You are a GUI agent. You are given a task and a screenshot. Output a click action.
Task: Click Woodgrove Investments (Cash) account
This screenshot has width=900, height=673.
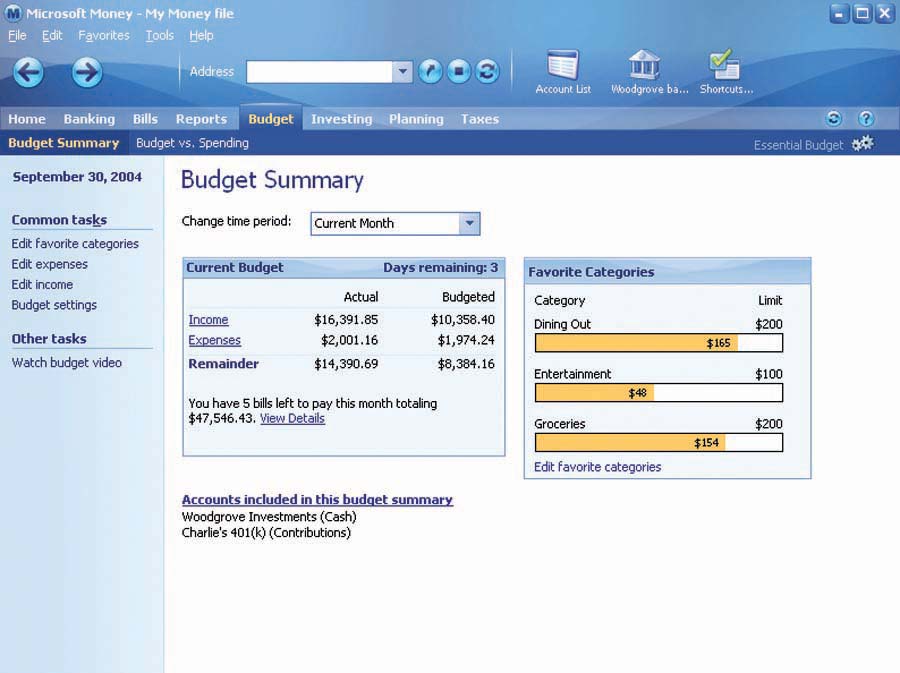(269, 517)
